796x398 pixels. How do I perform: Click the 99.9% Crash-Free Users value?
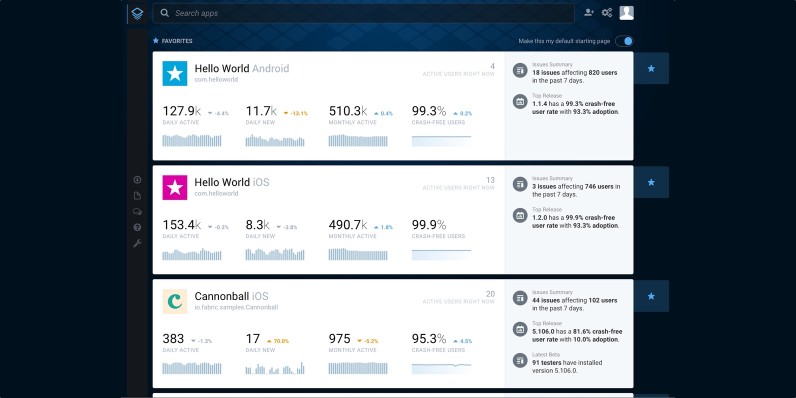429,225
